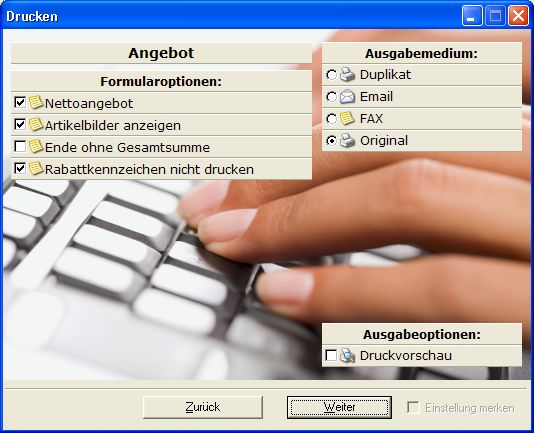The height and width of the screenshot is (433, 534).
Task: Minimize the Drucken dialog window
Action: coord(472,16)
